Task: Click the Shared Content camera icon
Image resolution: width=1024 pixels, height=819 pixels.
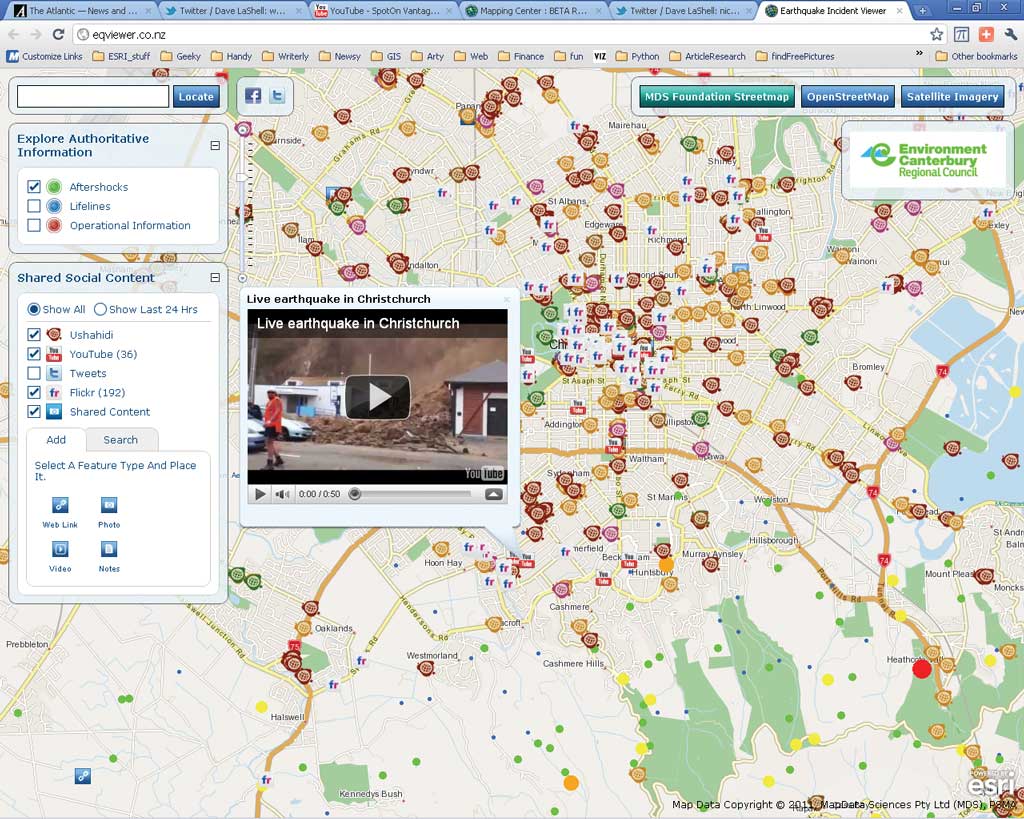Action: (54, 411)
